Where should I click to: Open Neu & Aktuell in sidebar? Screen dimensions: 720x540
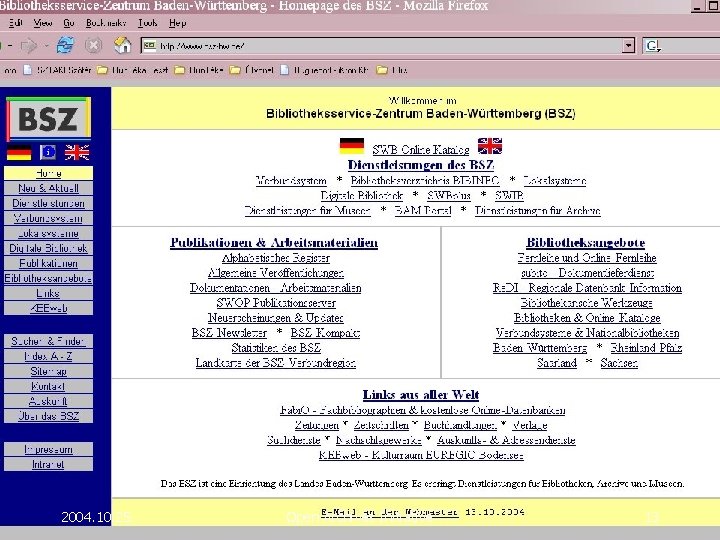point(48,188)
